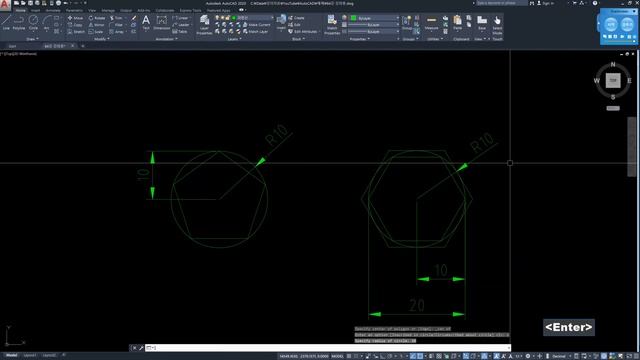Open the Home ribbon tab
The image size is (640, 360).
point(20,10)
